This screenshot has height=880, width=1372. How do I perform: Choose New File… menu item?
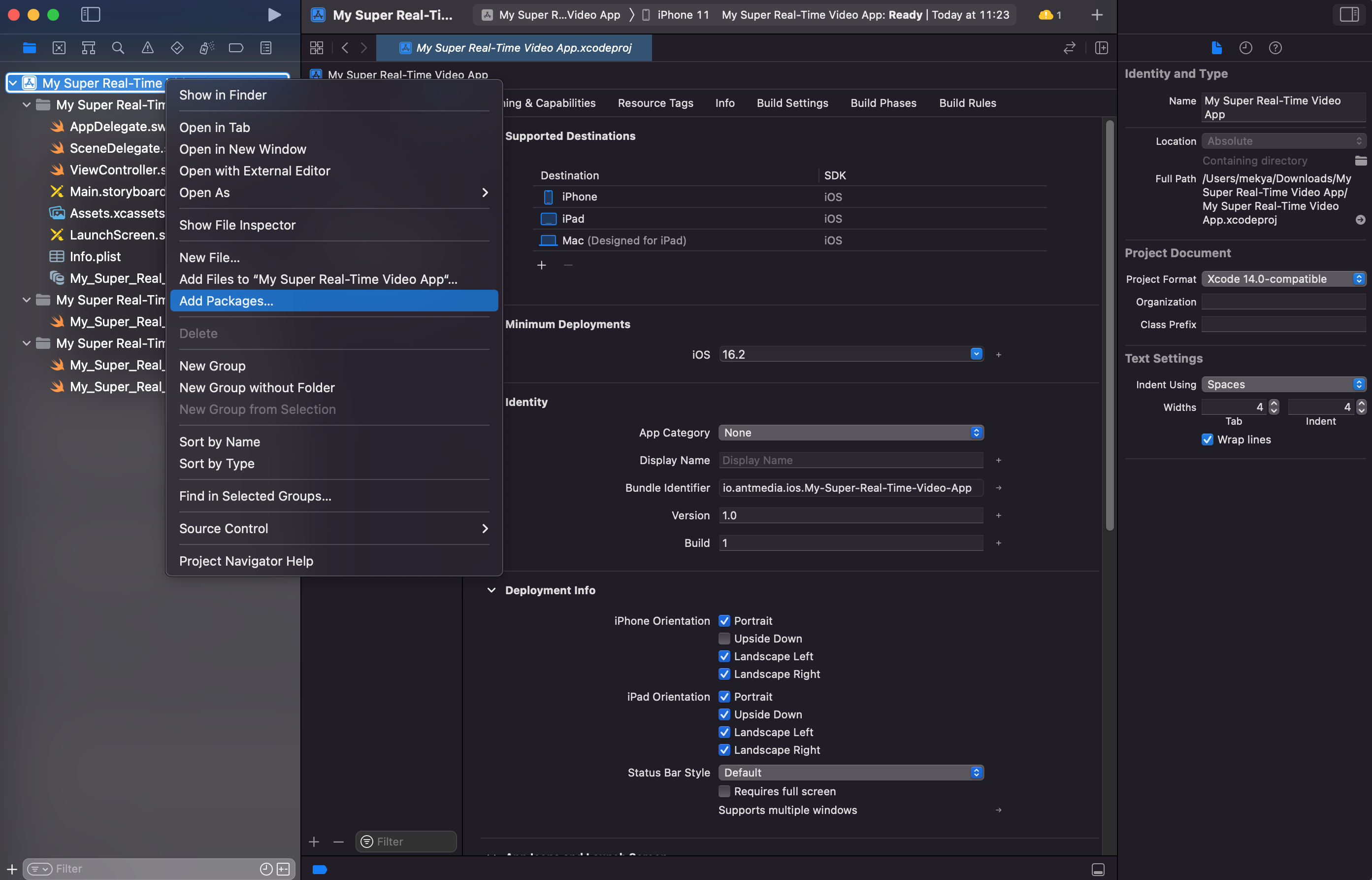point(334,257)
